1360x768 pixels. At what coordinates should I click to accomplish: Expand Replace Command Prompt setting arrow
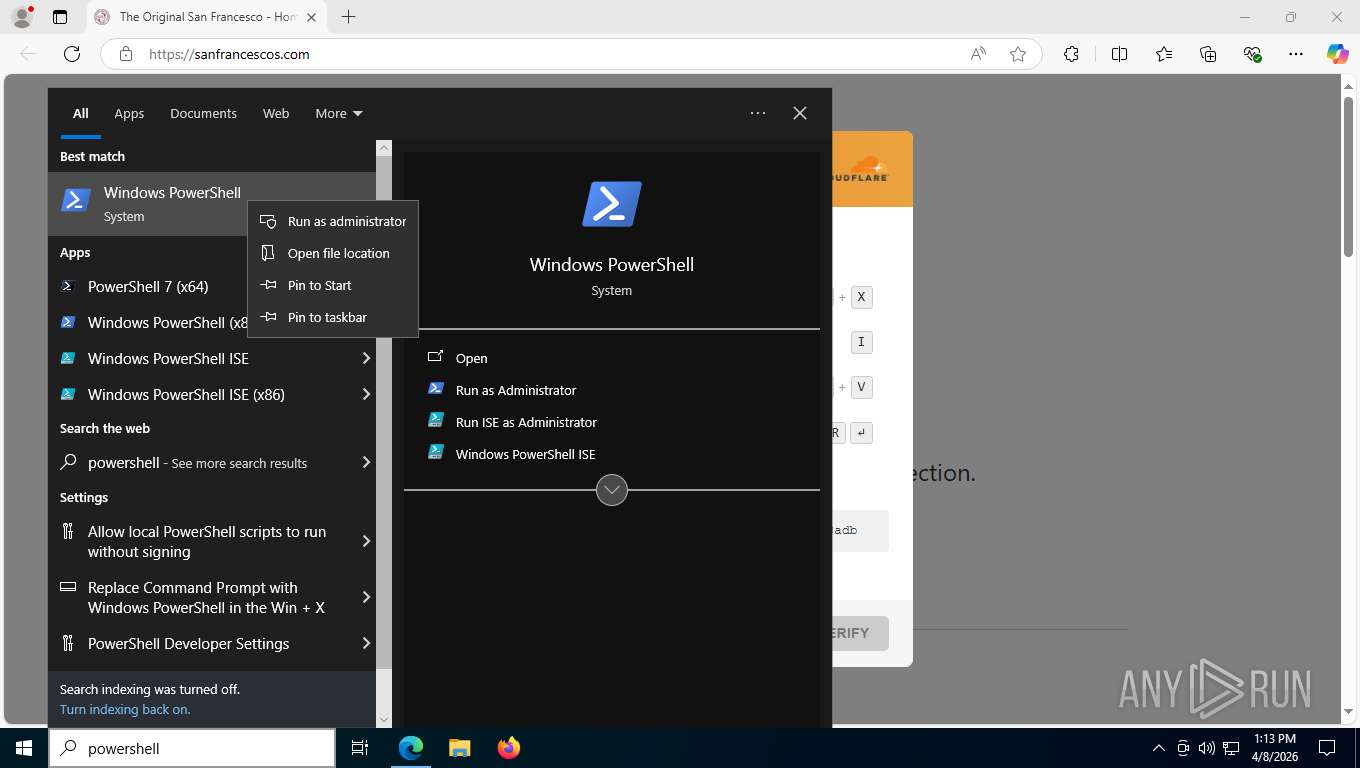click(x=366, y=597)
